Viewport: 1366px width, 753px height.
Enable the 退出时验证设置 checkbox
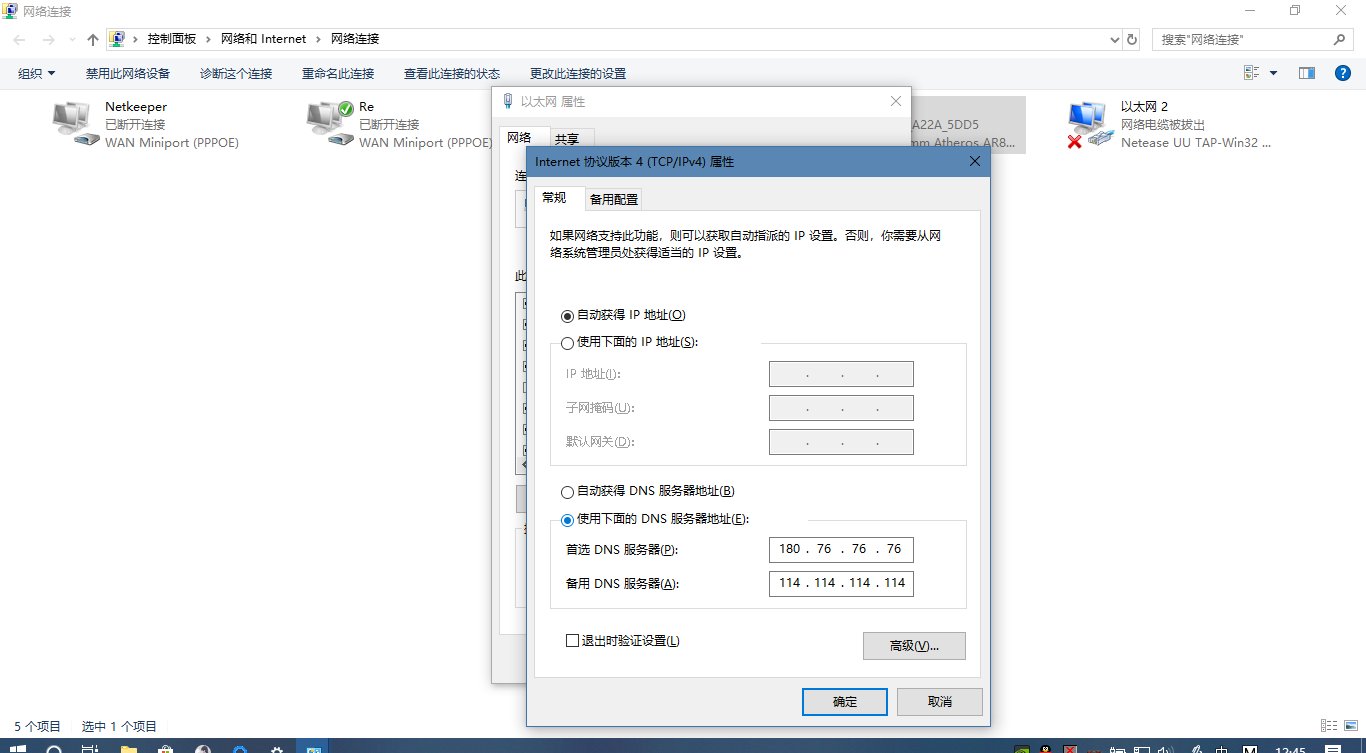coord(572,641)
